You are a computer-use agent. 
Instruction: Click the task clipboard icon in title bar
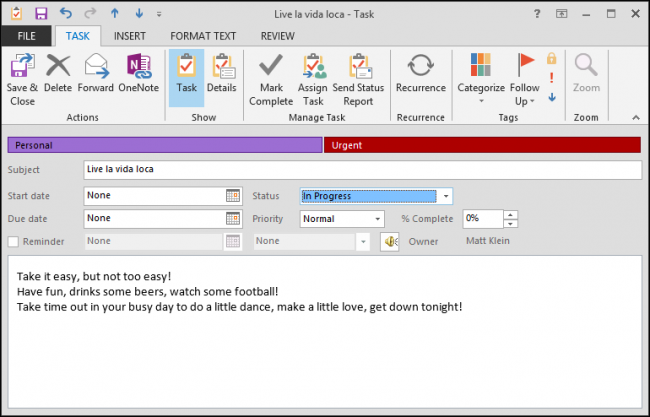pos(16,13)
